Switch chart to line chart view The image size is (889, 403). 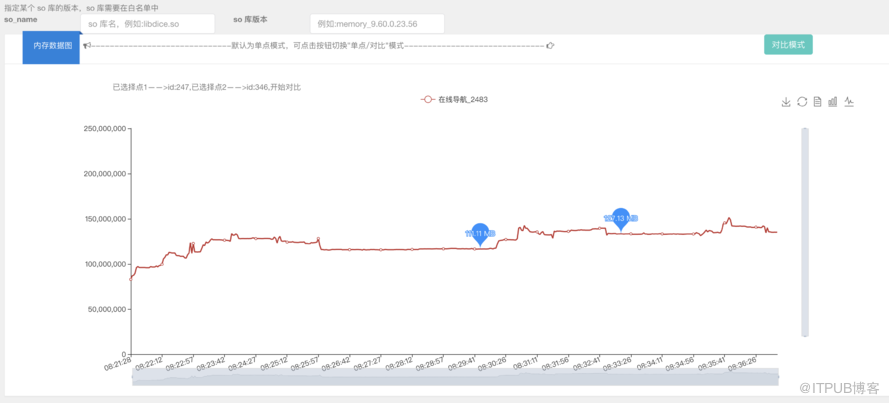pos(849,102)
